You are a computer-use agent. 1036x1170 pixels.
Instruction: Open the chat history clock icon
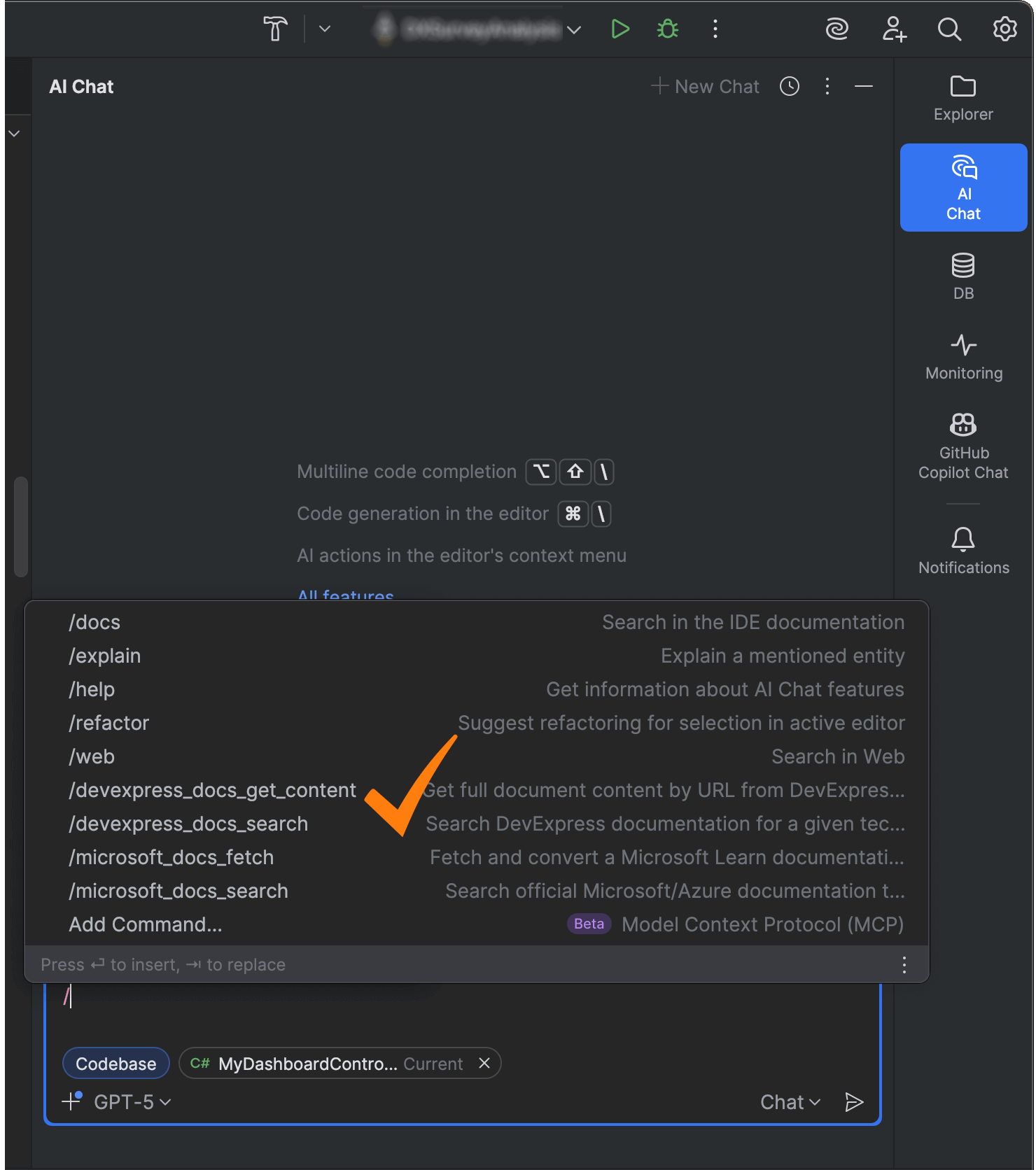point(790,86)
